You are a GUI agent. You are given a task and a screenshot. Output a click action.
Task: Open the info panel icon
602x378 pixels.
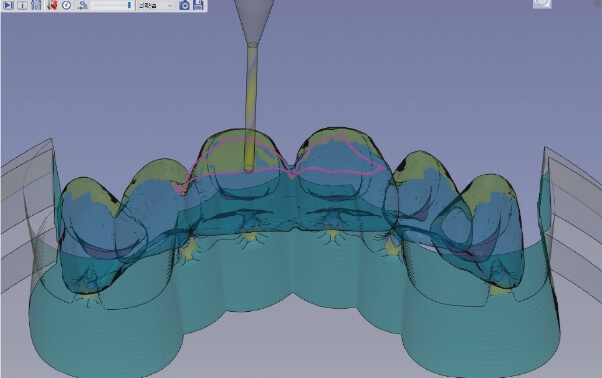pyautogui.click(x=22, y=5)
